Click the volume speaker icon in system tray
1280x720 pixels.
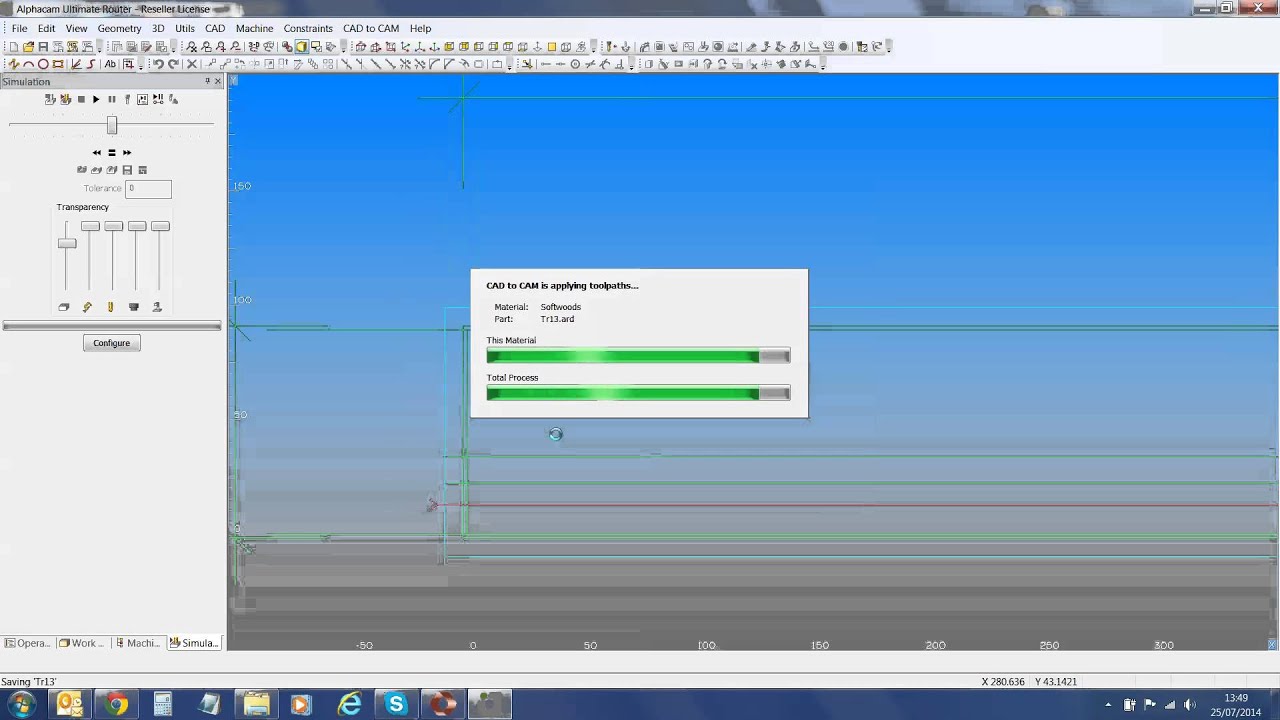pyautogui.click(x=1189, y=705)
